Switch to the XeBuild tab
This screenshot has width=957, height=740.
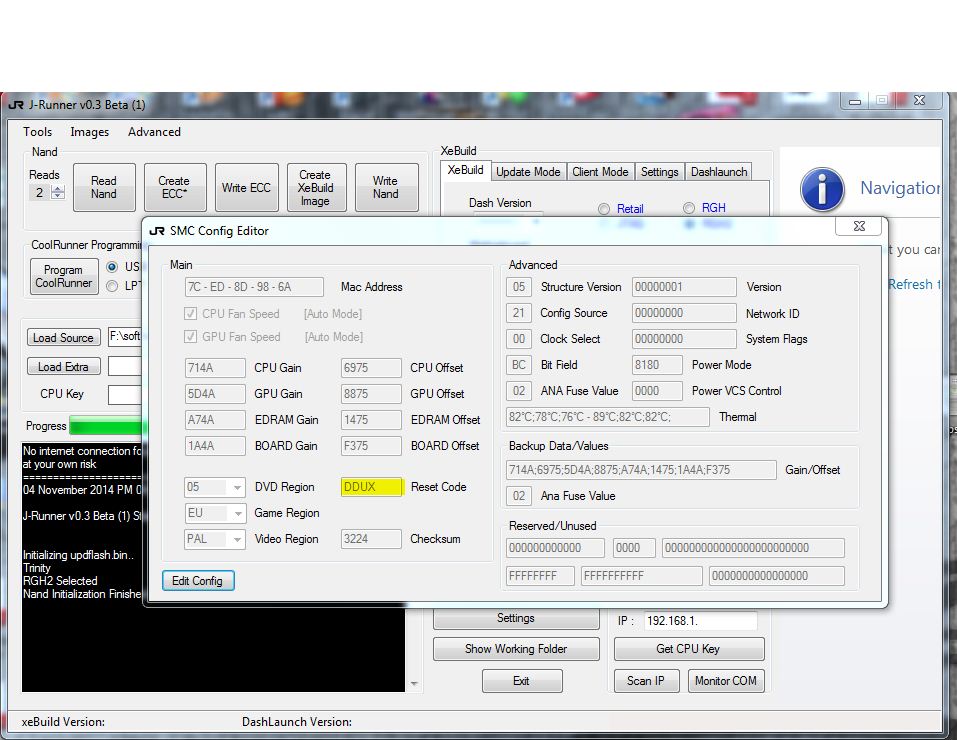465,170
